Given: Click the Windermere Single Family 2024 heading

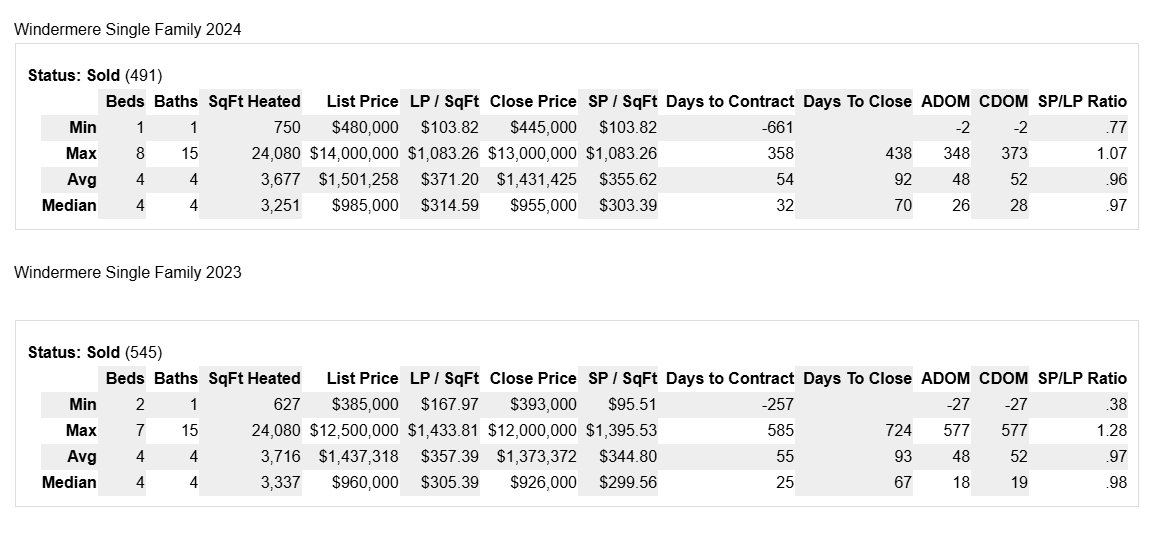Looking at the screenshot, I should (127, 30).
